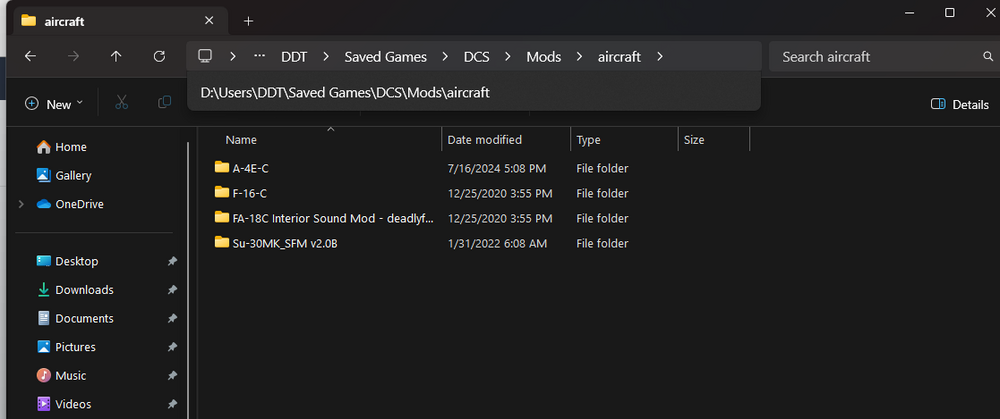The height and width of the screenshot is (419, 1000).
Task: Expand chevron after aircraft breadcrumb
Action: click(x=659, y=57)
